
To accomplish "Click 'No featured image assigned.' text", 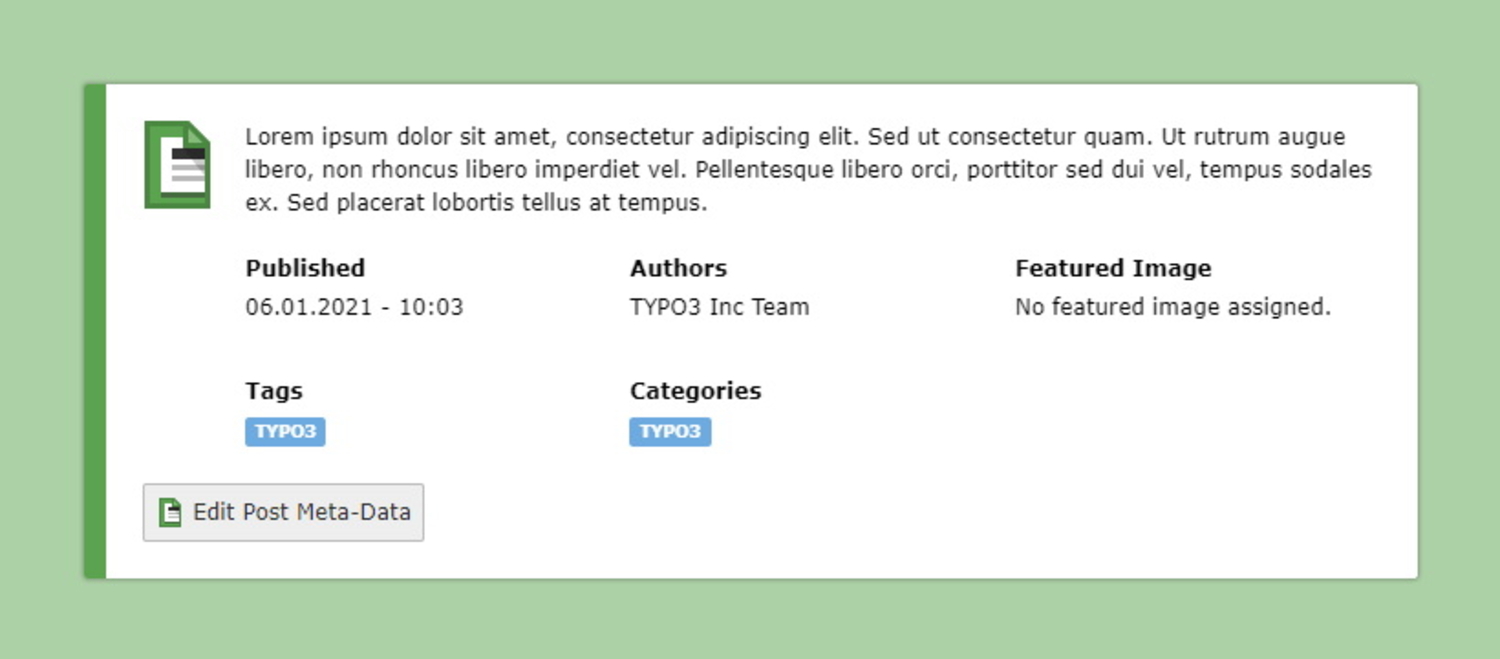I will click(1173, 307).
